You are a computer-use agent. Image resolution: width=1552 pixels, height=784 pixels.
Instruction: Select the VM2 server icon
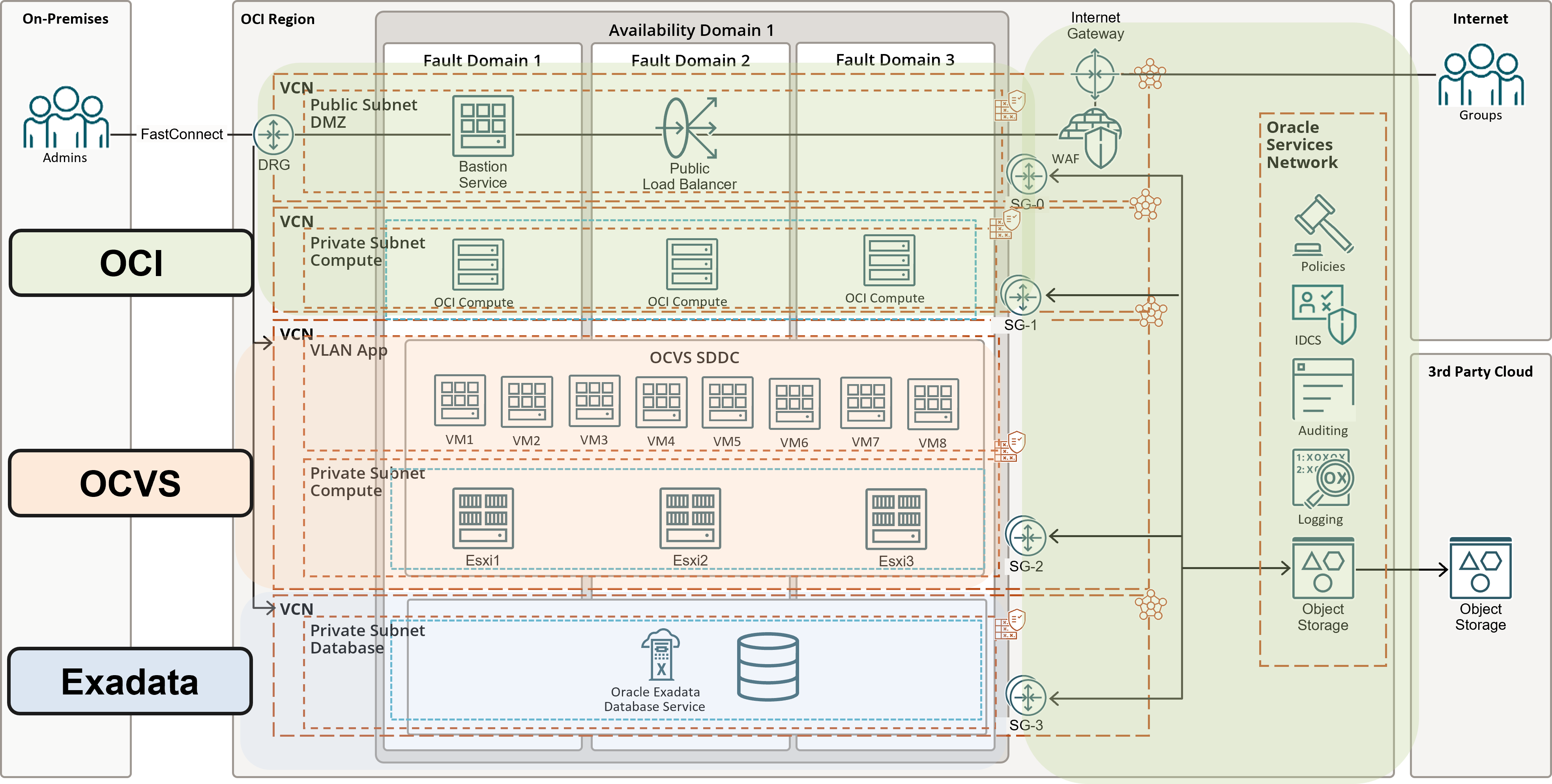coord(526,401)
